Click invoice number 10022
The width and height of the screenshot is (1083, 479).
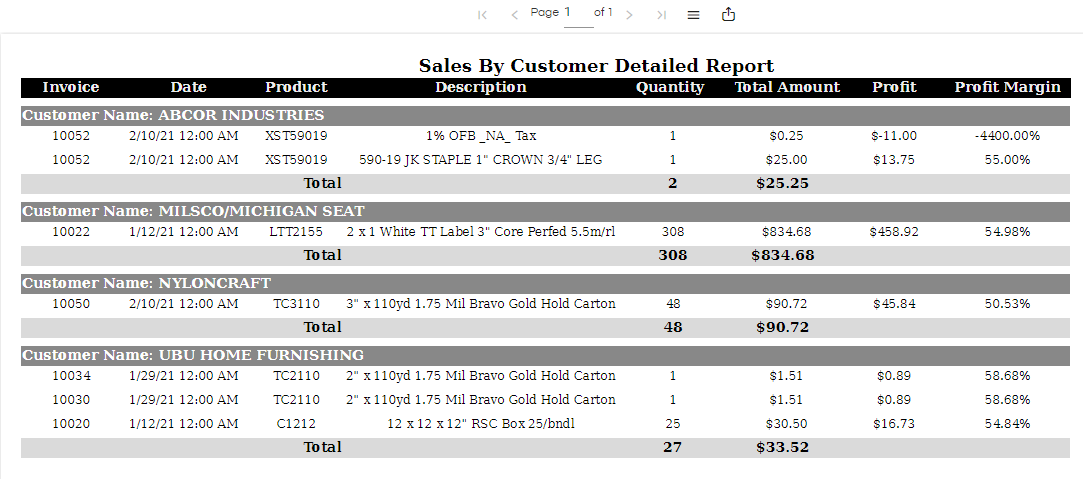(x=71, y=232)
